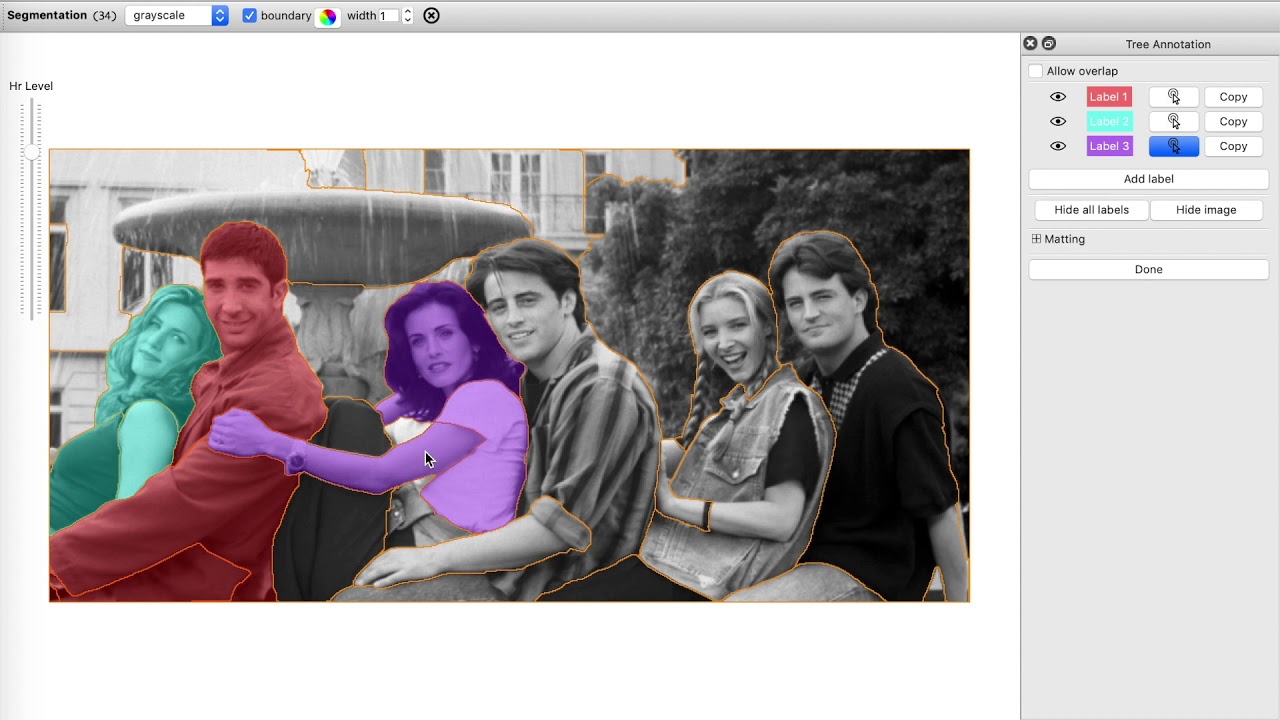Viewport: 1280px width, 720px height.
Task: Activate the Label 2 pointer select tool
Action: 1174,121
